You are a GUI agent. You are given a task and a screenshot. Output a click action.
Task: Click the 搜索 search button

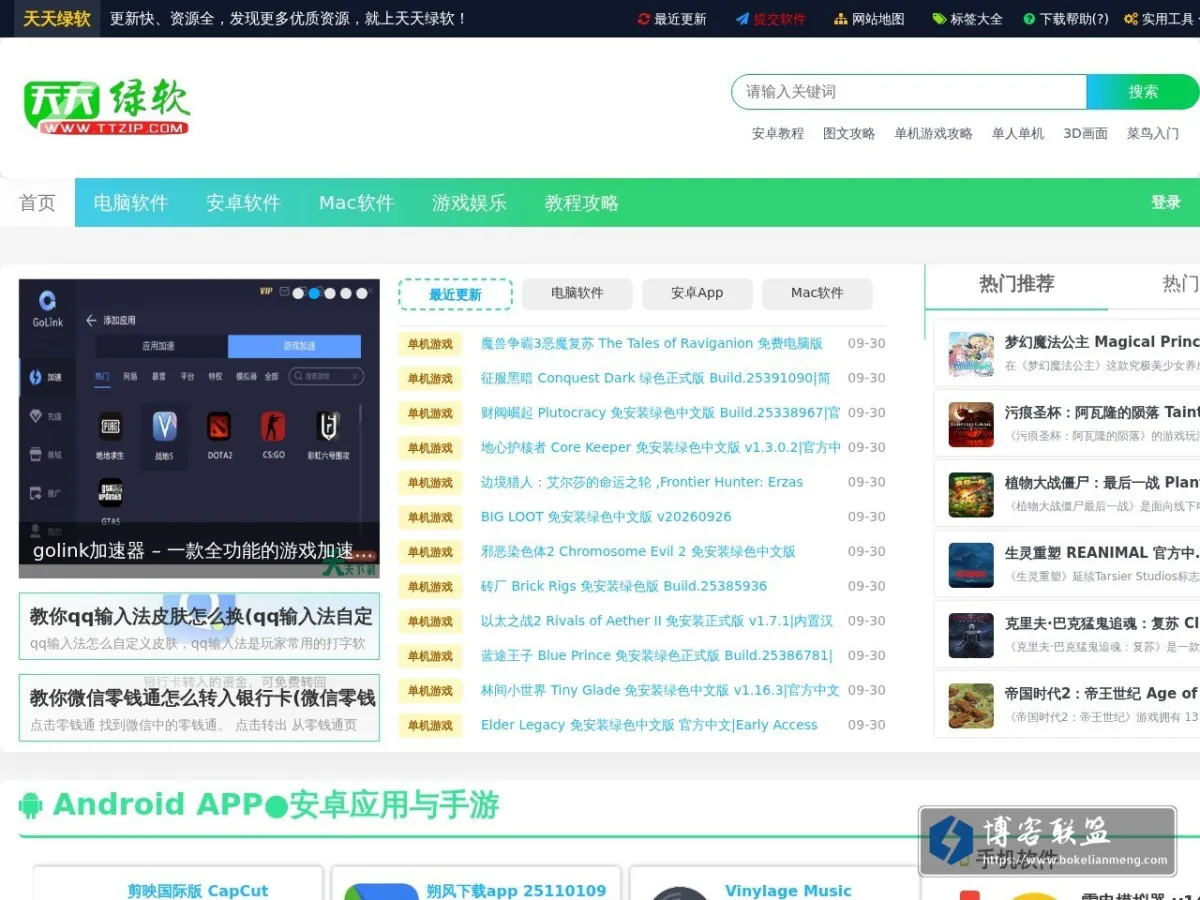1143,92
